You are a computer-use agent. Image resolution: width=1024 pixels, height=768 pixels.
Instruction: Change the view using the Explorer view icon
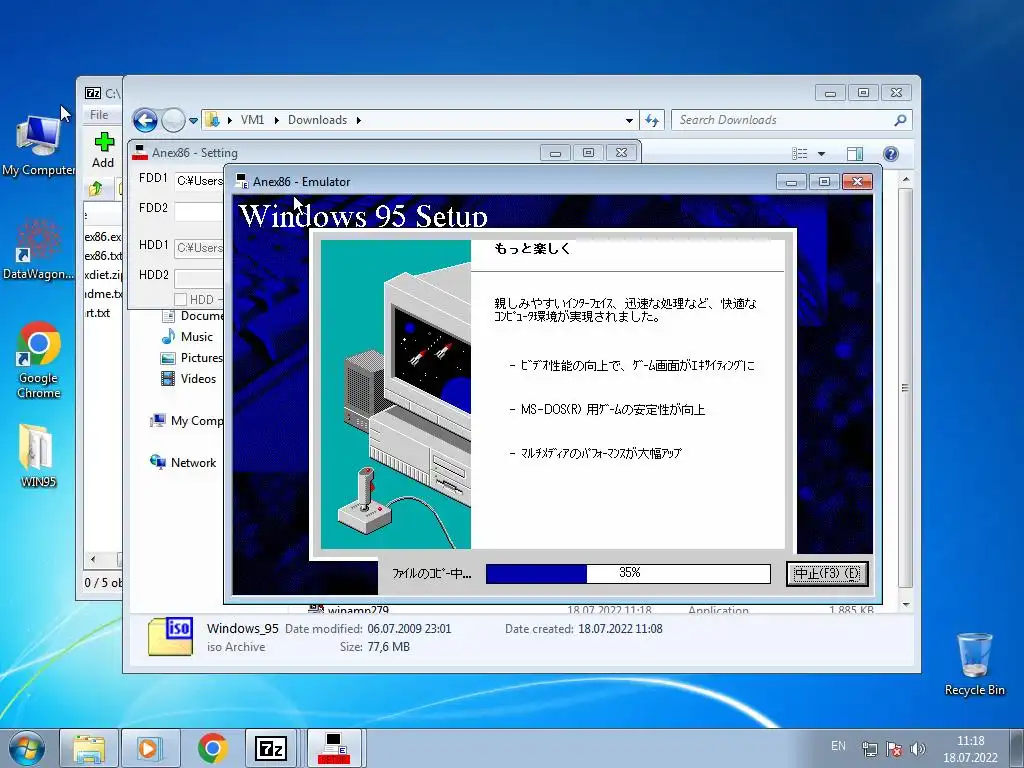click(799, 153)
